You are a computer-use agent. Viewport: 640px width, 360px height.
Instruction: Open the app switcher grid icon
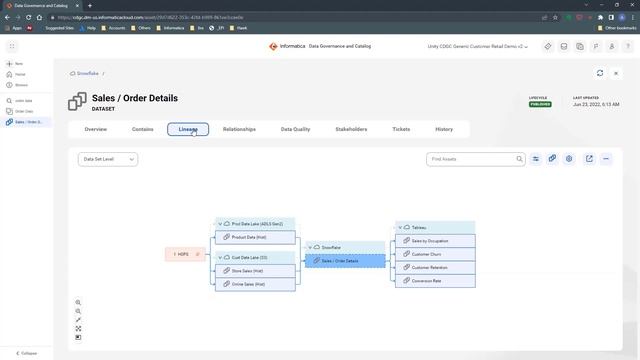click(x=12, y=46)
